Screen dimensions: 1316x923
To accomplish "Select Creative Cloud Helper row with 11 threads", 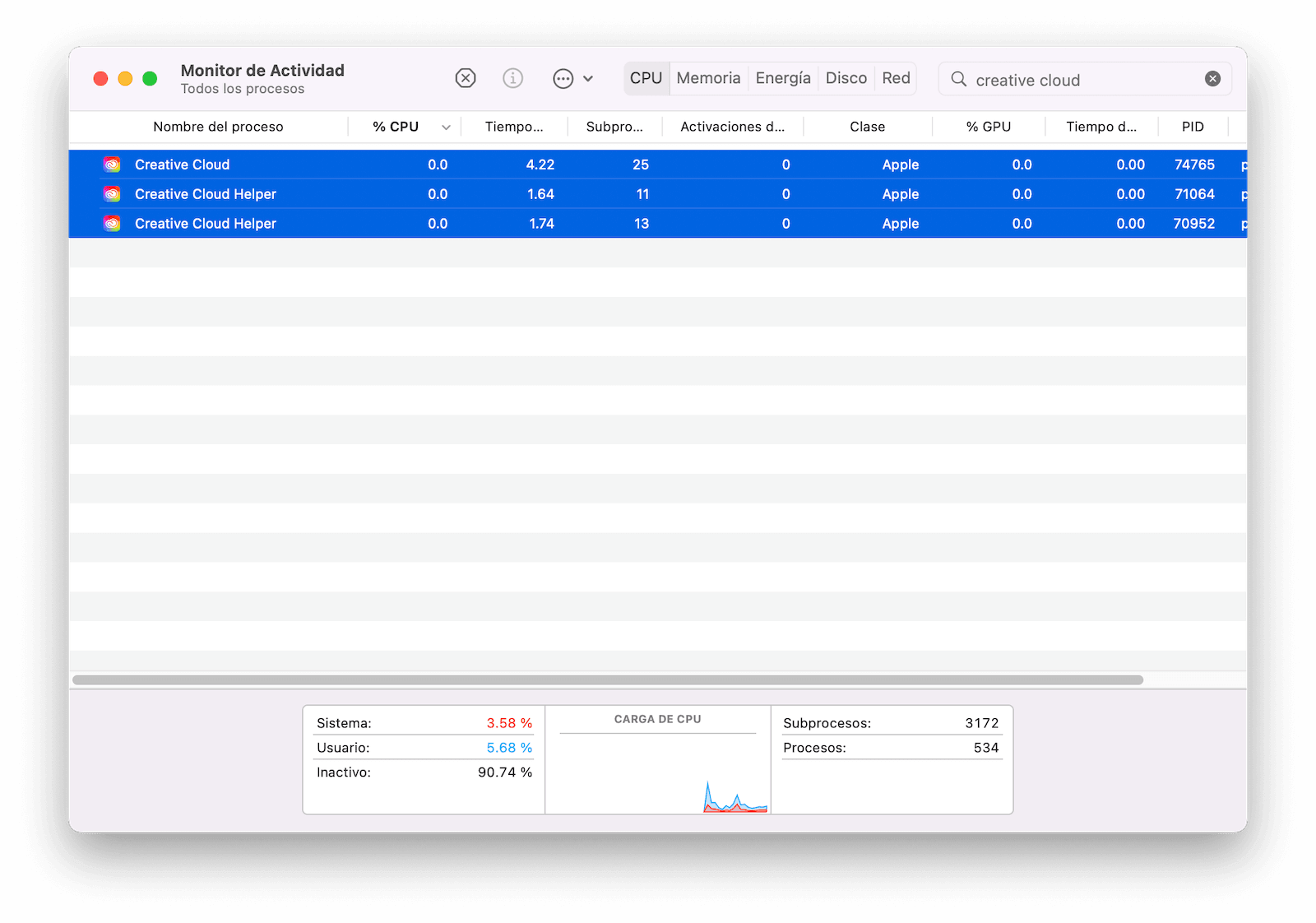I will (x=658, y=194).
